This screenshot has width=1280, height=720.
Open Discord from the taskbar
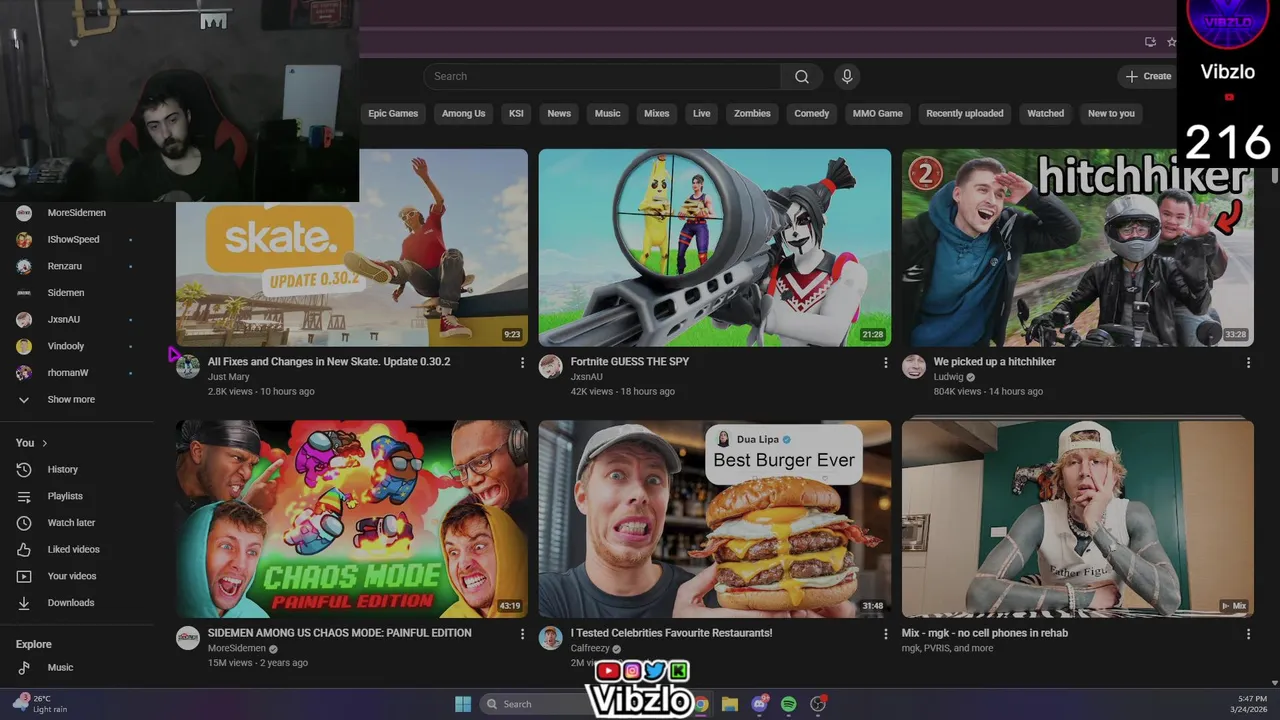click(x=760, y=704)
